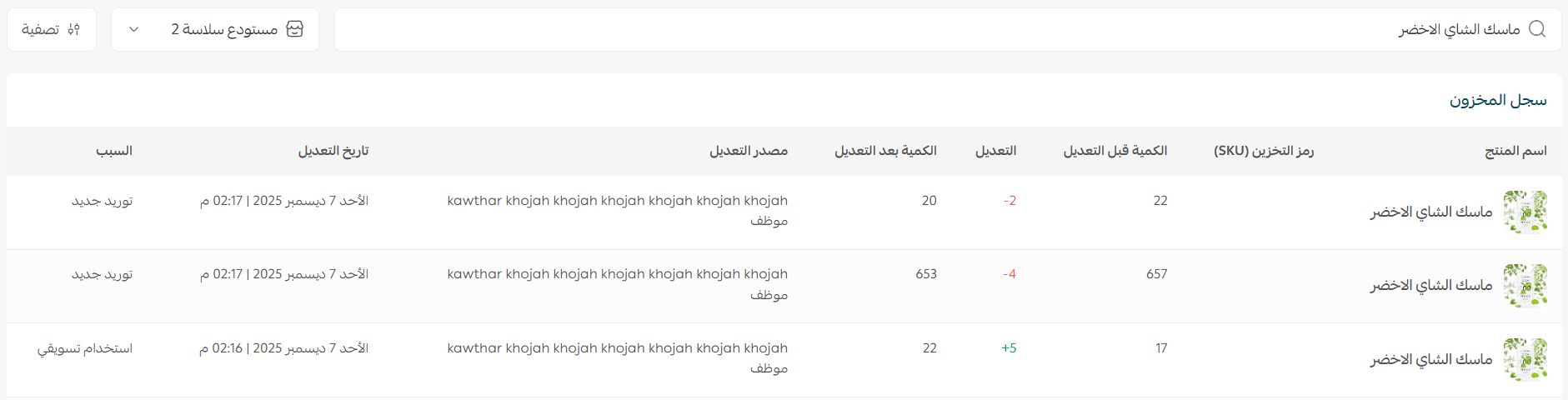
Task: Click first row ماسك الشاي الاخضر product name
Action: pos(1430,212)
